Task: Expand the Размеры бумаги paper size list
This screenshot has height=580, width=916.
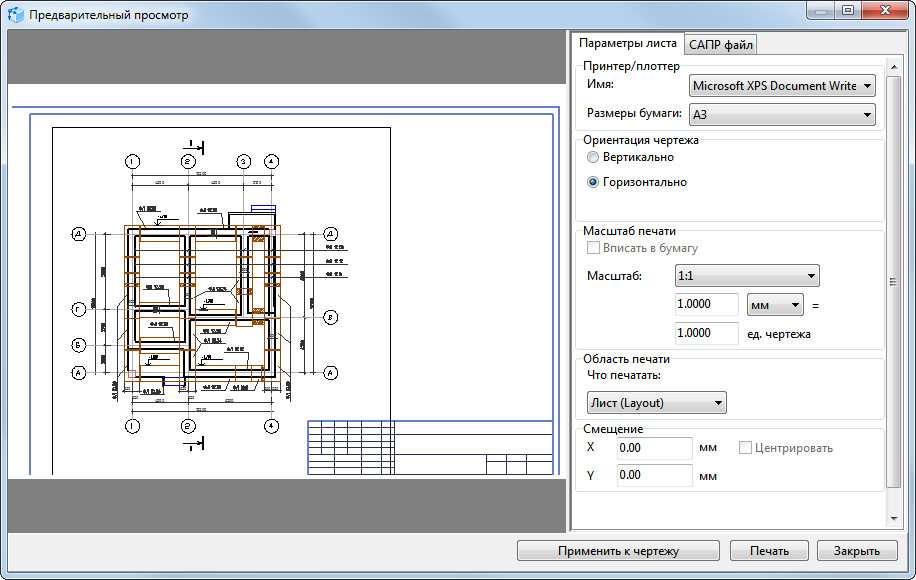Action: coord(781,115)
